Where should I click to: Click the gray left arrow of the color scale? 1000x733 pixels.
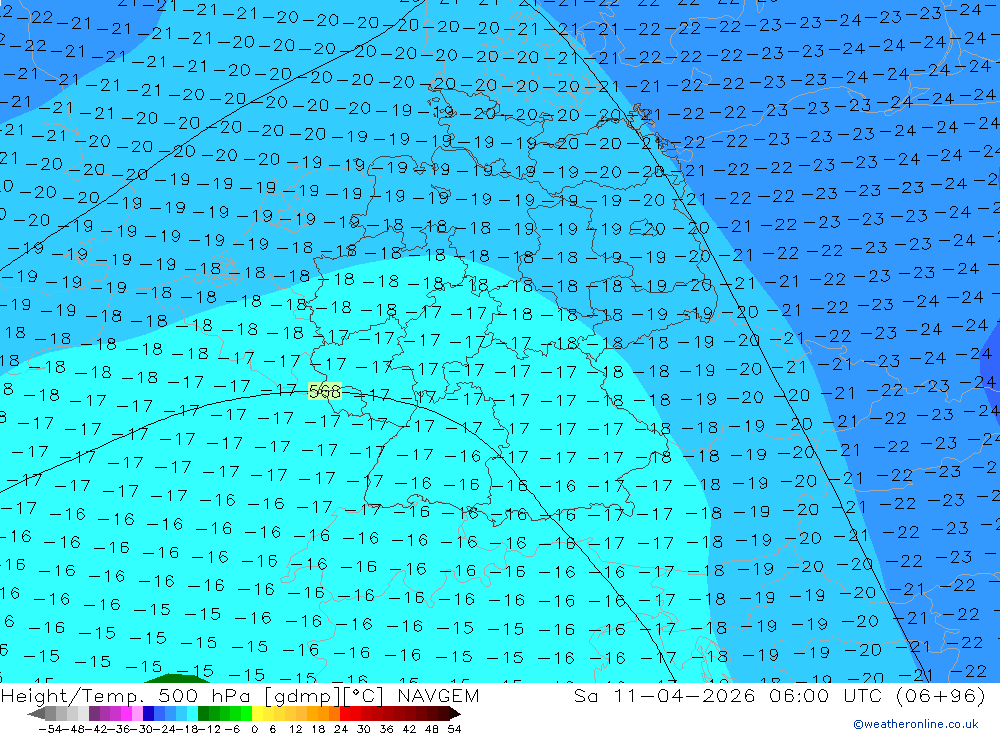[x=36, y=714]
